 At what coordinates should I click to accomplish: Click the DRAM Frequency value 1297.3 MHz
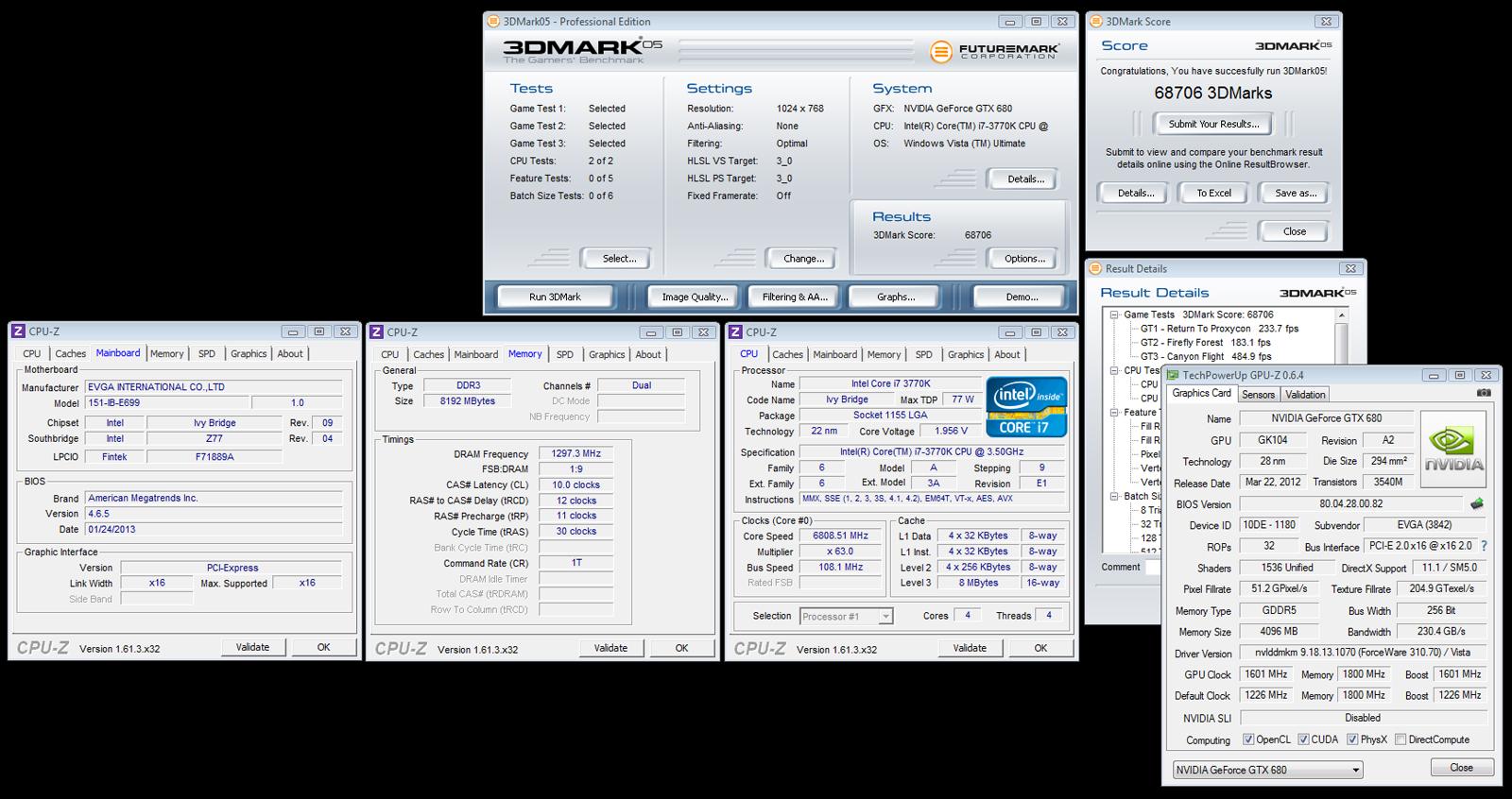click(576, 453)
